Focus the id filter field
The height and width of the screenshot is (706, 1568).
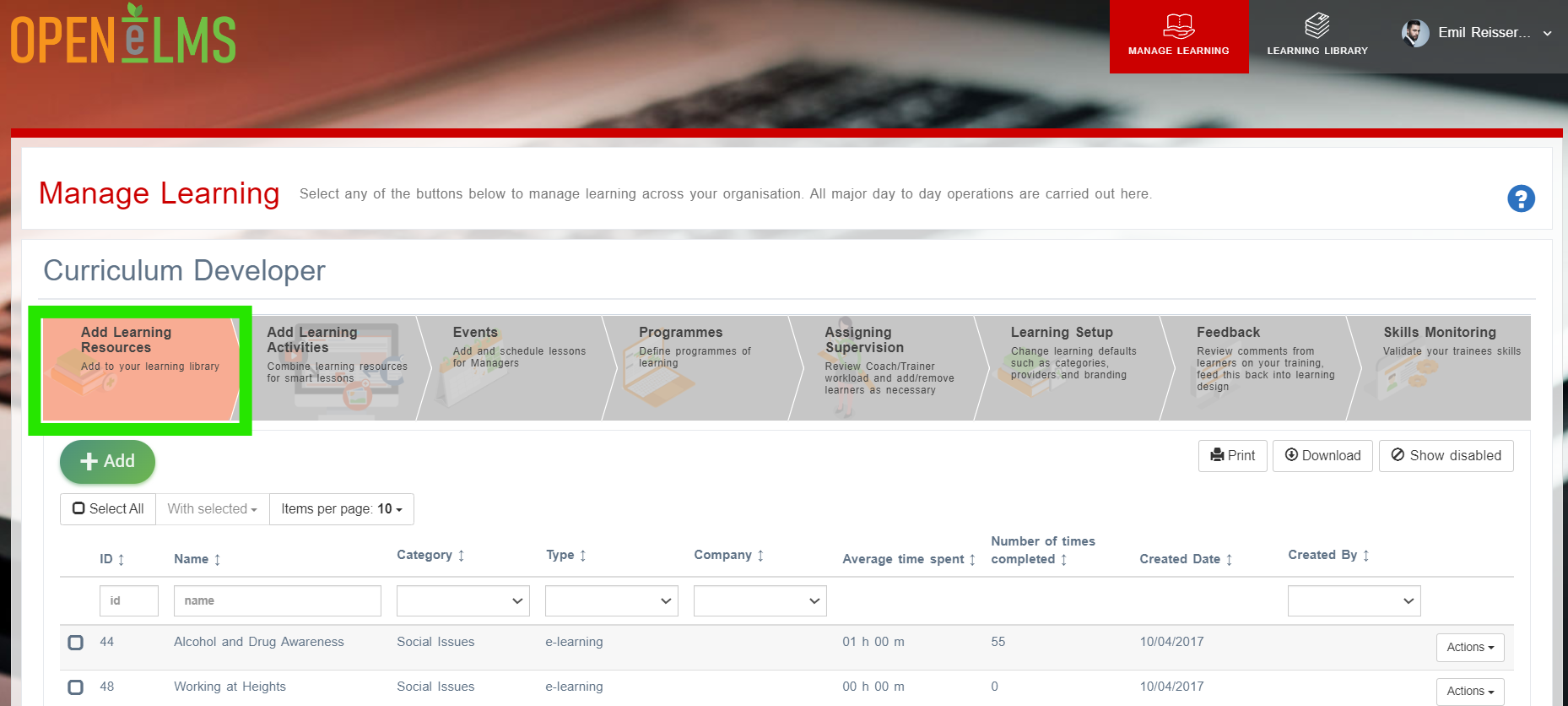[x=129, y=601]
